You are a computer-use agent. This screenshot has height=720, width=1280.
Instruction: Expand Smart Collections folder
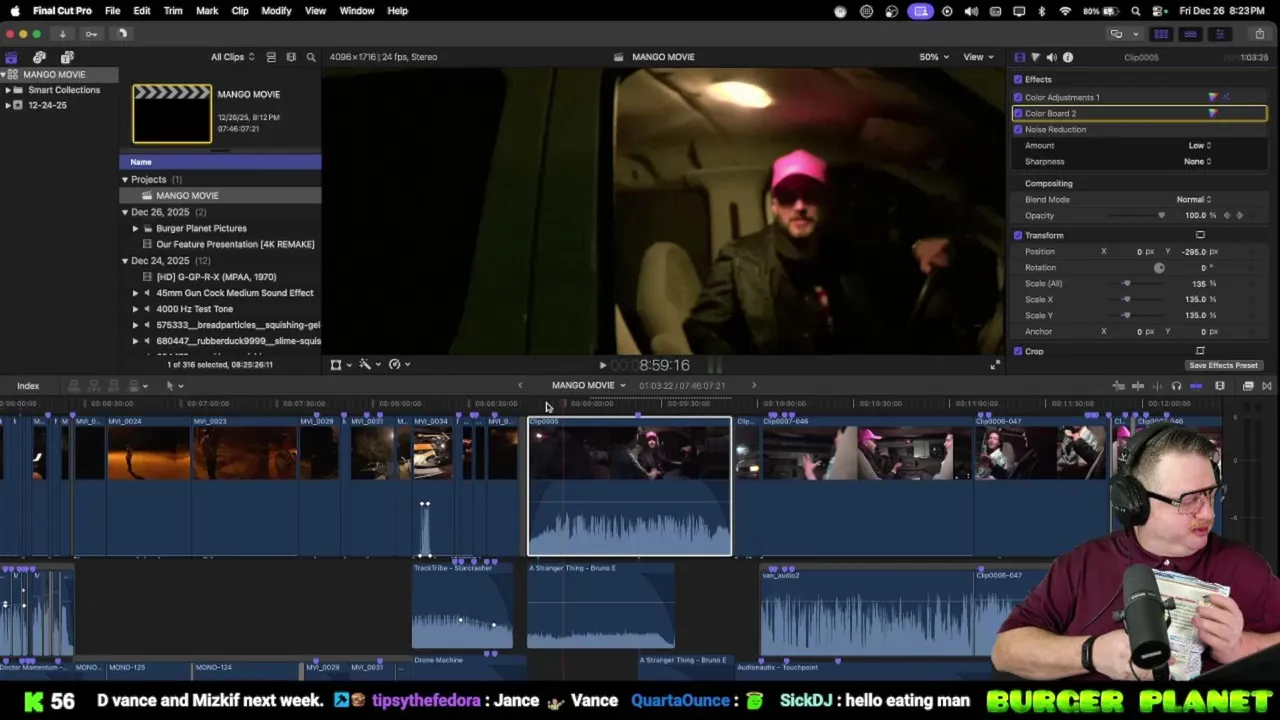coord(8,90)
